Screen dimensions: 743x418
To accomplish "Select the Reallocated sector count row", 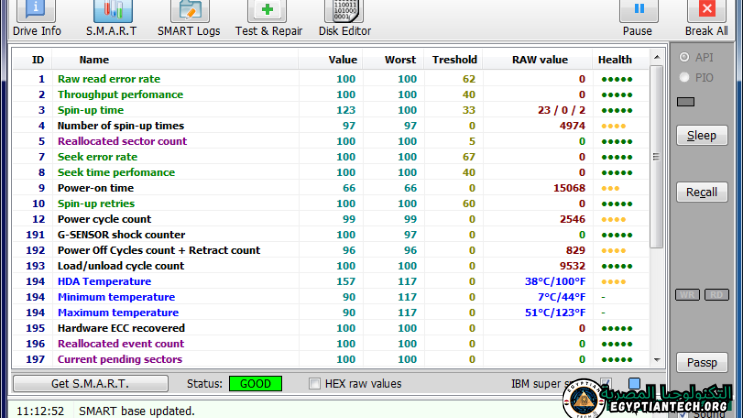I will (x=122, y=141).
